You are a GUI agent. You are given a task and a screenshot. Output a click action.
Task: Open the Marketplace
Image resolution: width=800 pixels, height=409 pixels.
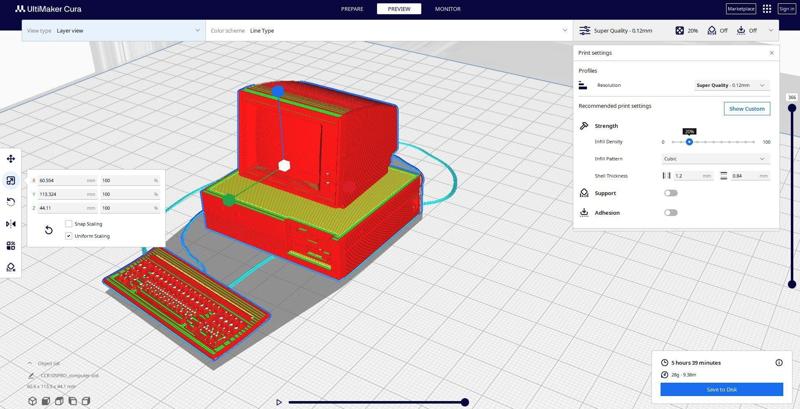[741, 9]
